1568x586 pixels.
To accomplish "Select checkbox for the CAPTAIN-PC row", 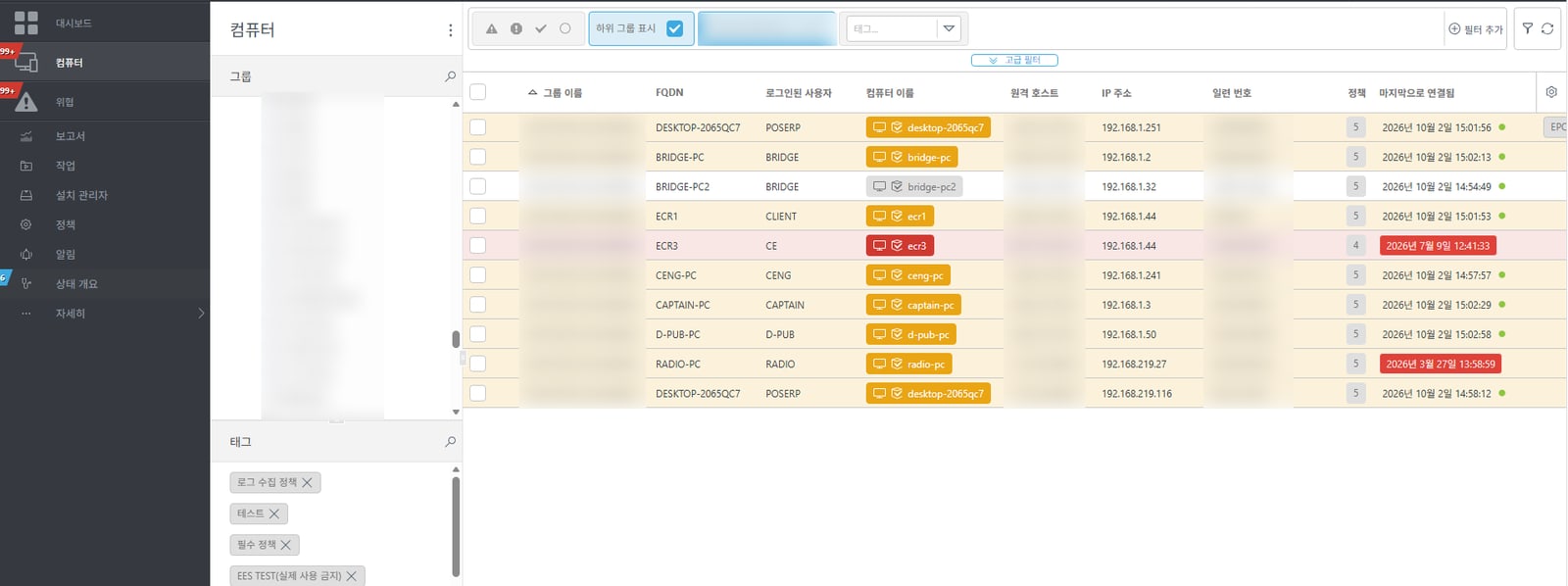I will (478, 305).
